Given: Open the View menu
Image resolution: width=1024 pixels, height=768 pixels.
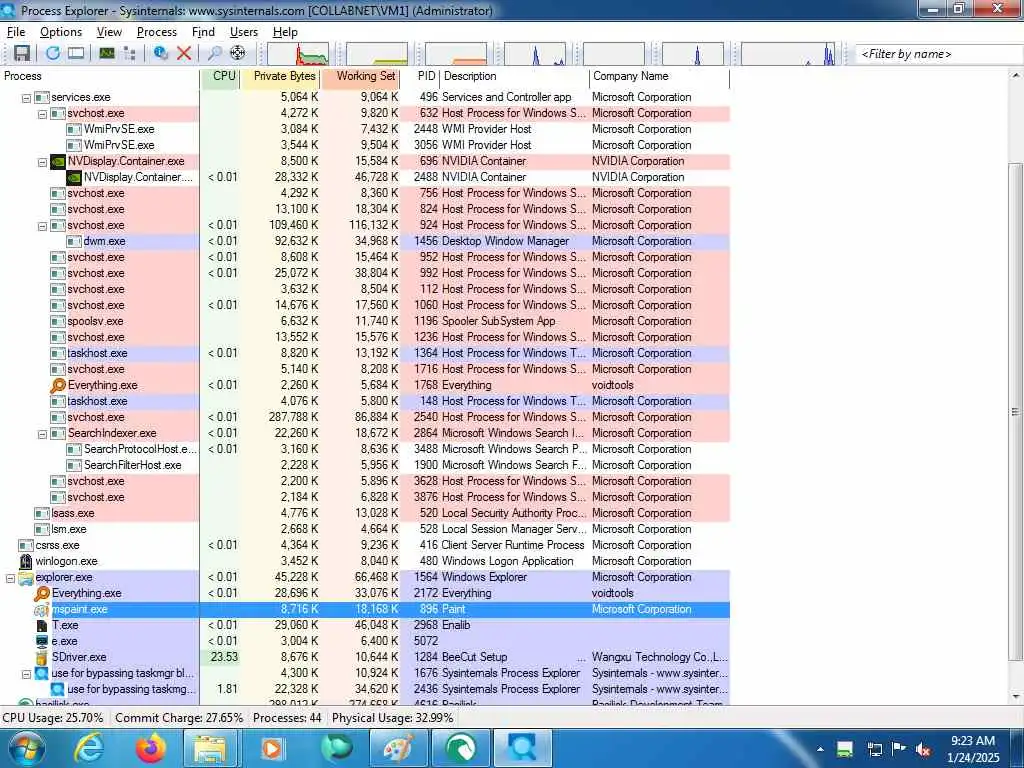Looking at the screenshot, I should 109,32.
